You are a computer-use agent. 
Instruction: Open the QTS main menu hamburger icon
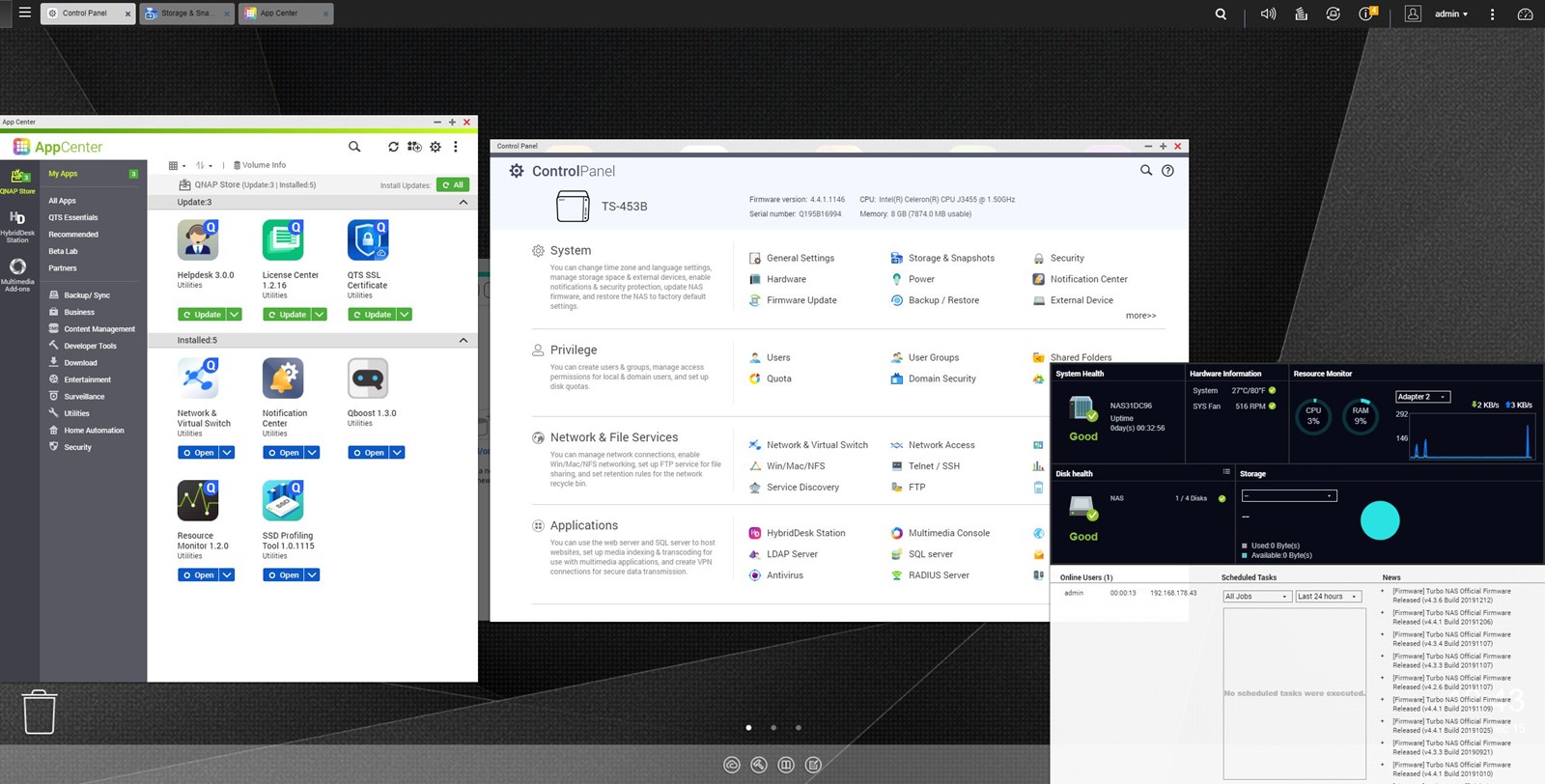(x=24, y=13)
